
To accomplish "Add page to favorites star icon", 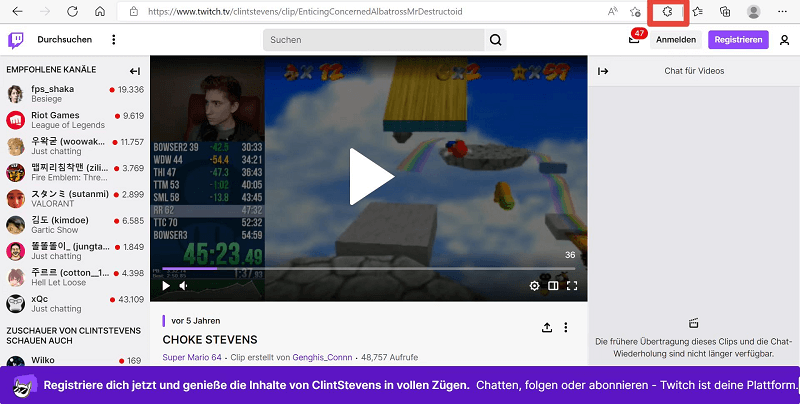I will pyautogui.click(x=635, y=11).
